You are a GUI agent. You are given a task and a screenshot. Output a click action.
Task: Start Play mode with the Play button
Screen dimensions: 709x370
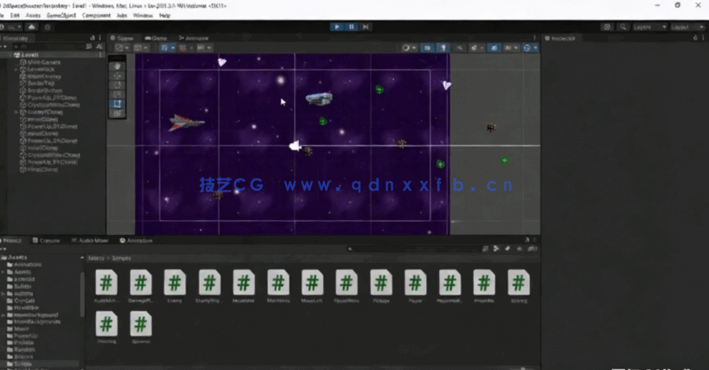coord(337,27)
